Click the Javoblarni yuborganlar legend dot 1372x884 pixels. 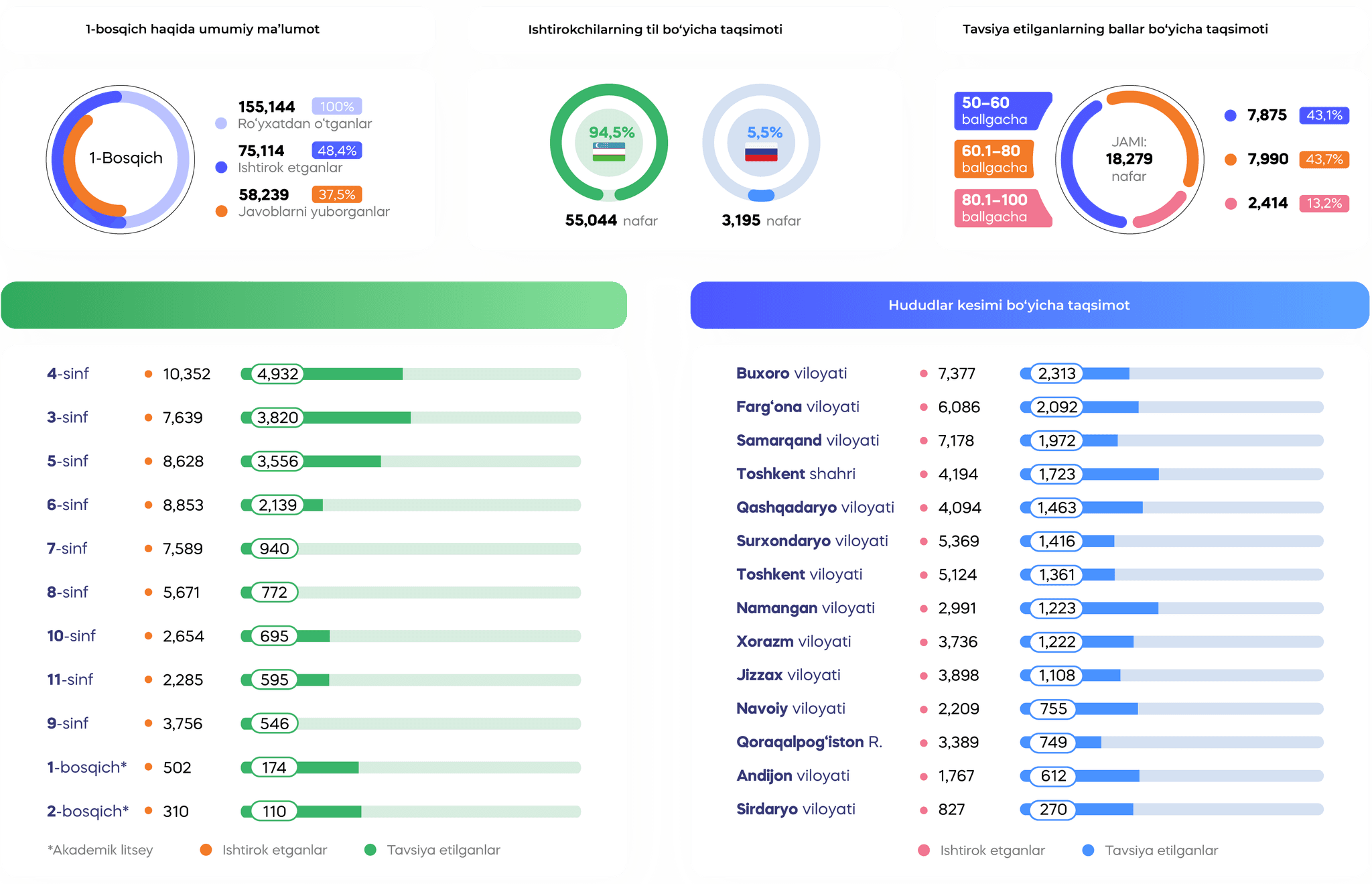[x=221, y=211]
